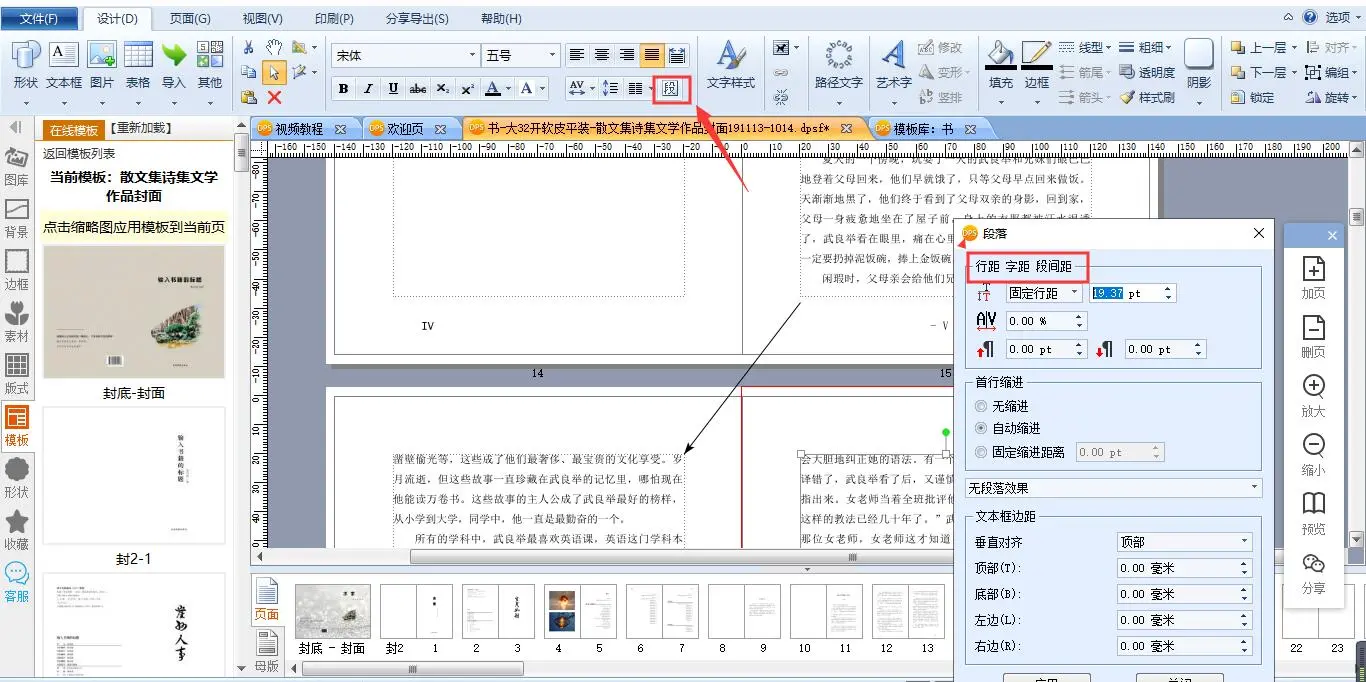
Task: Click the paragraph settings icon in toolbar
Action: pos(670,89)
